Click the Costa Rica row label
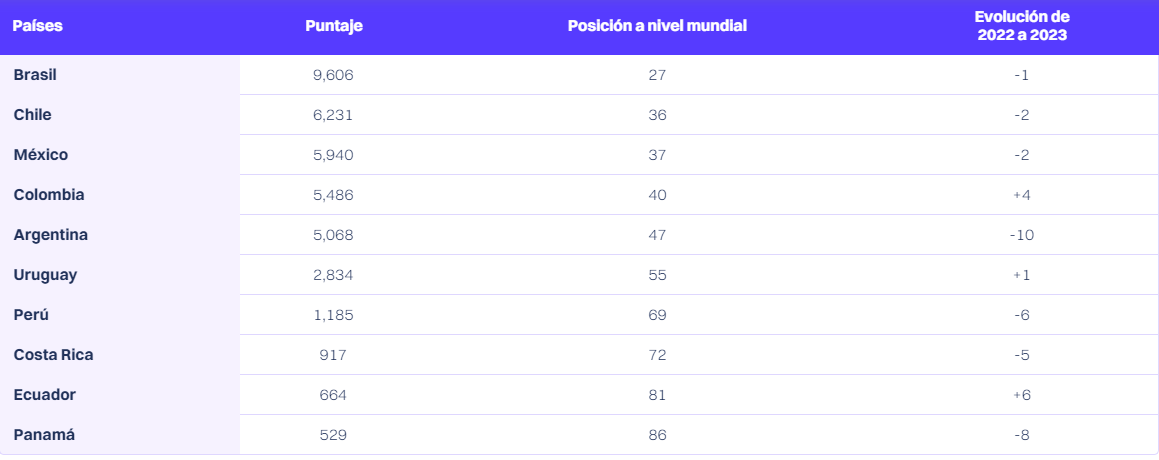Viewport: 1159px width, 460px height. click(x=54, y=355)
